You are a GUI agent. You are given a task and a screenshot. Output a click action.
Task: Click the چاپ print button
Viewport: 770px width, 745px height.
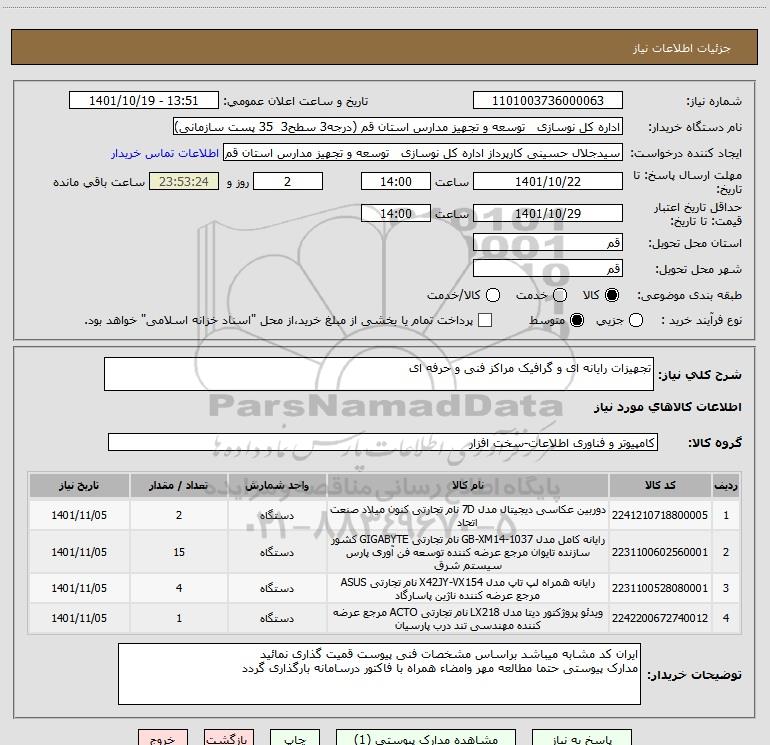(296, 738)
